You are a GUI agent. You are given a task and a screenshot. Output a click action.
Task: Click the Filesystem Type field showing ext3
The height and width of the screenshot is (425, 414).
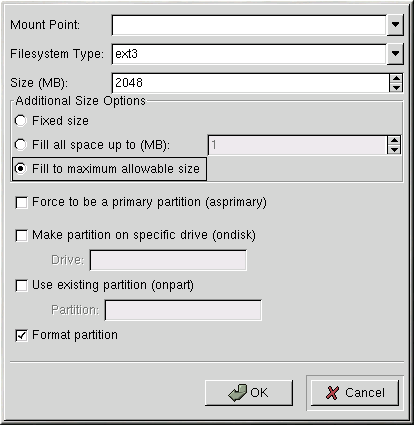click(x=249, y=54)
